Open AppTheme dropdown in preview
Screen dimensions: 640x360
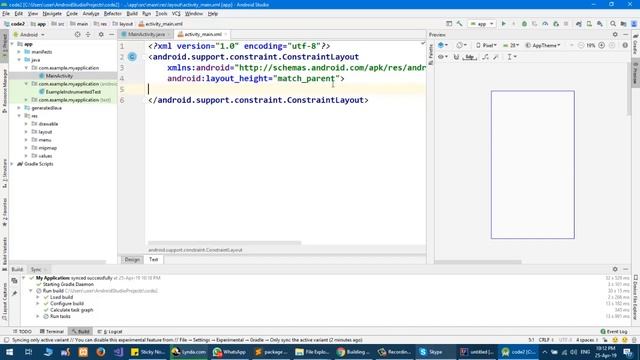click(x=543, y=45)
